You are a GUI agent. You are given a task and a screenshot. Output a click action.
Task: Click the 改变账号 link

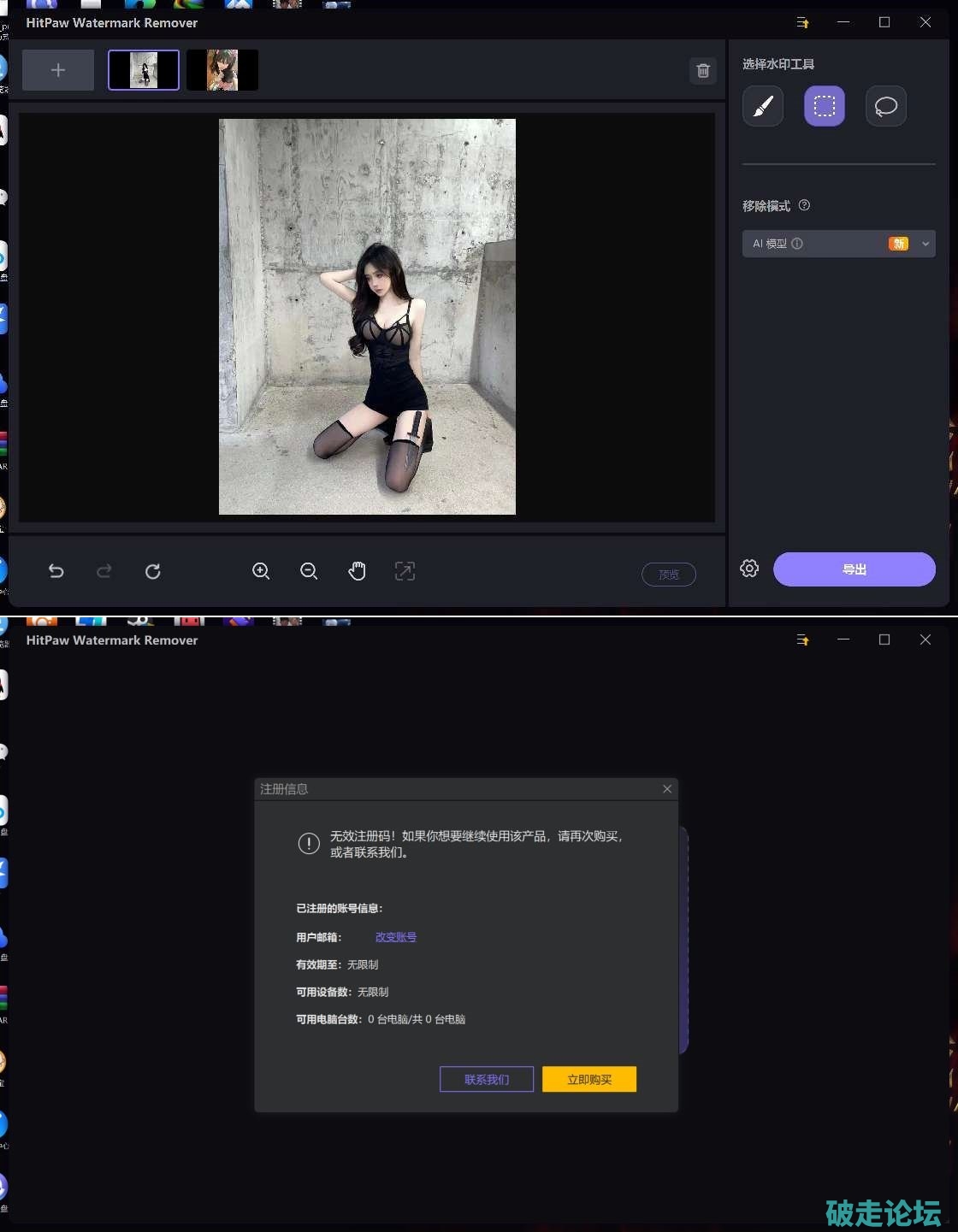396,937
